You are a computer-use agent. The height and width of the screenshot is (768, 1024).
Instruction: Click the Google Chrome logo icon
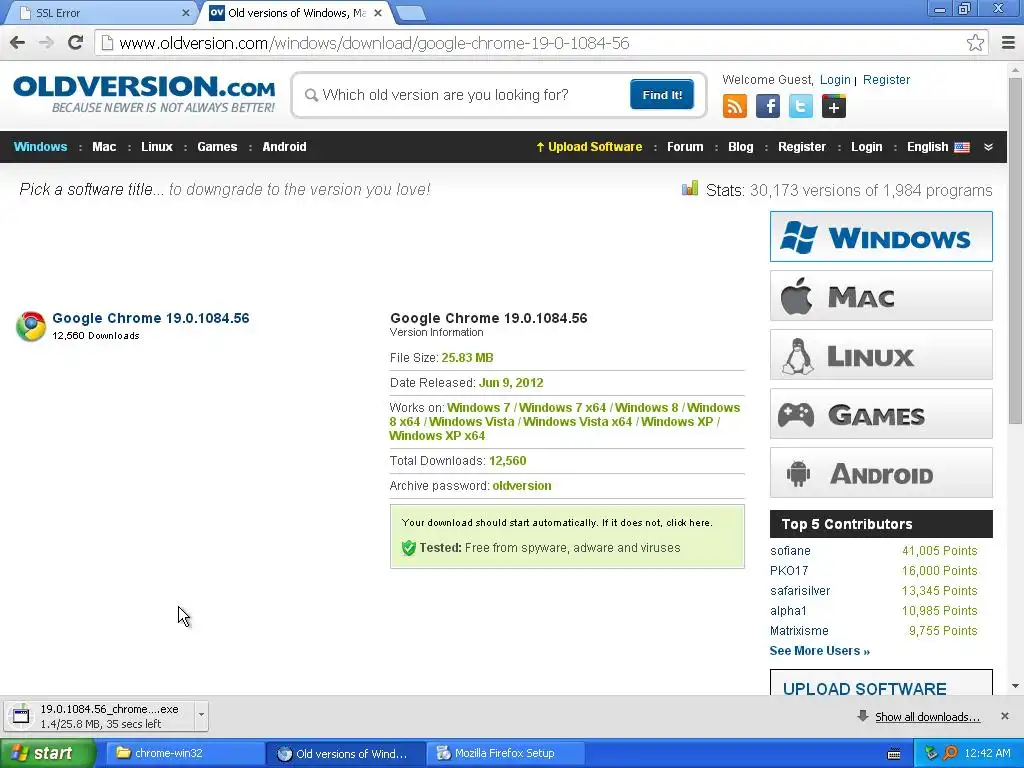[31, 326]
